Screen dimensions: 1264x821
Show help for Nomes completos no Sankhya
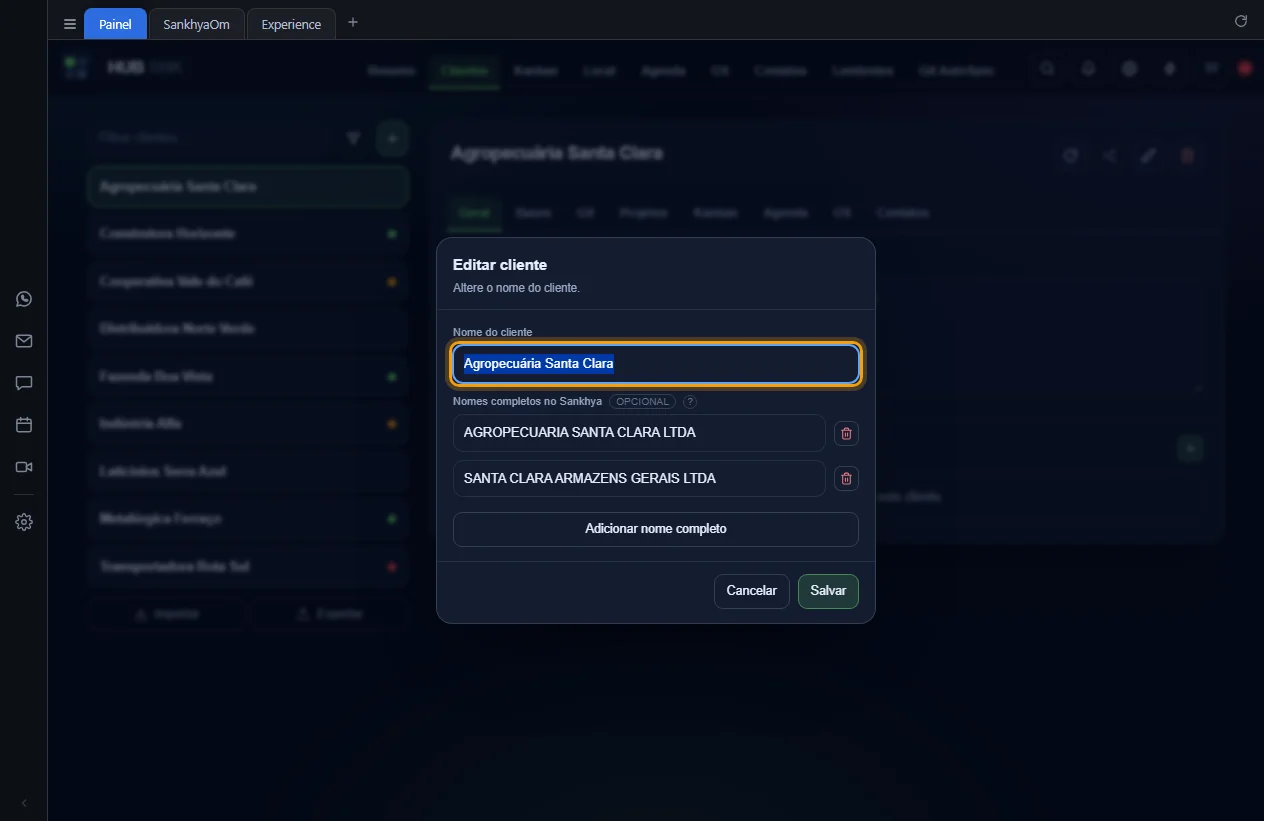[690, 402]
